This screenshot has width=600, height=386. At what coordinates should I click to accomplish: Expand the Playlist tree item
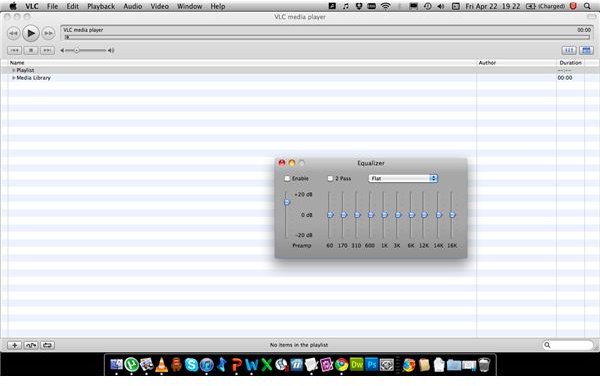pyautogui.click(x=14, y=70)
